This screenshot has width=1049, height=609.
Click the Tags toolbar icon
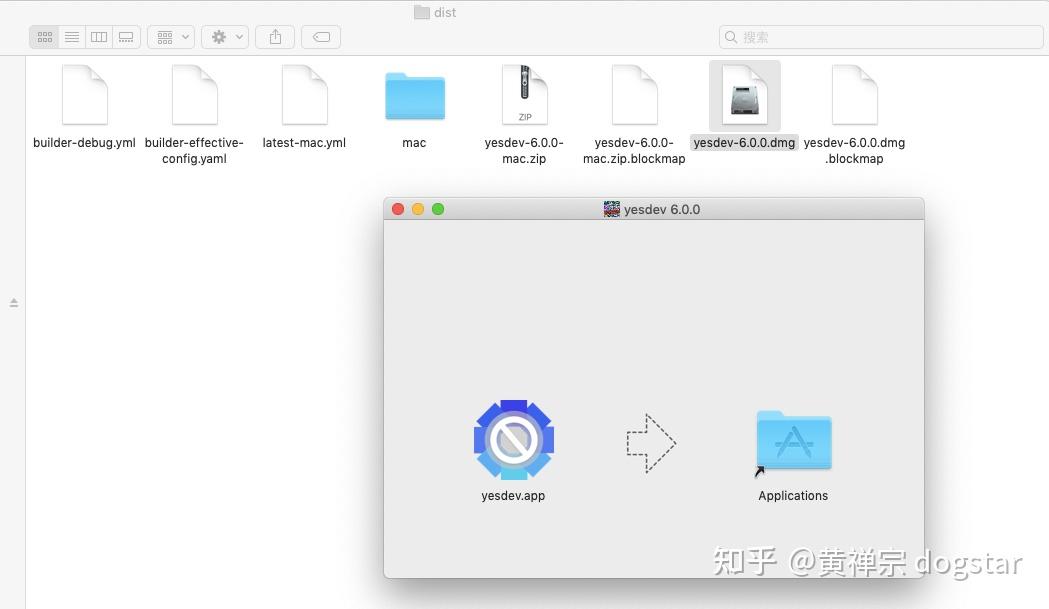point(320,36)
